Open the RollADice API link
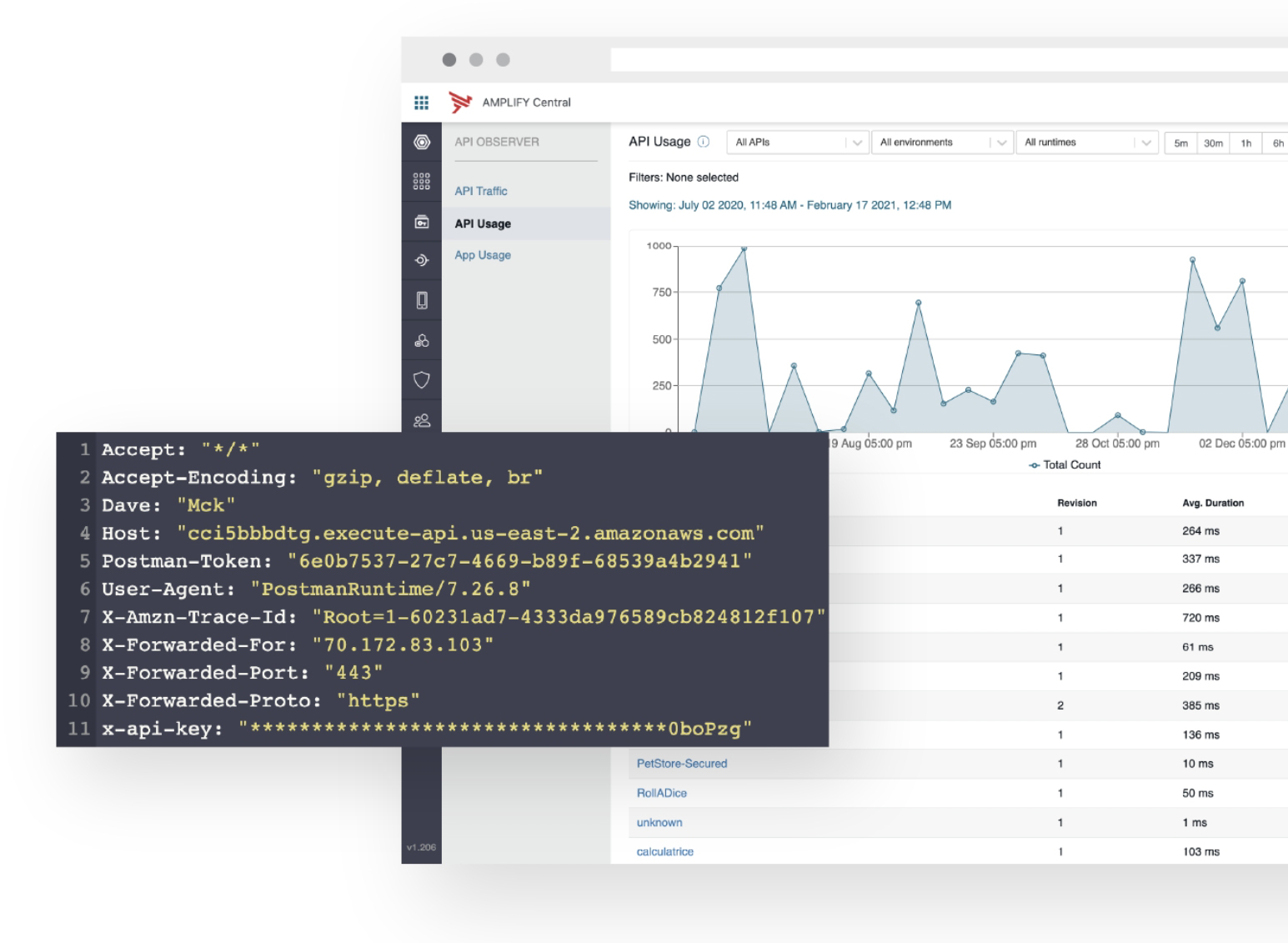The height and width of the screenshot is (943, 1288). pyautogui.click(x=662, y=793)
